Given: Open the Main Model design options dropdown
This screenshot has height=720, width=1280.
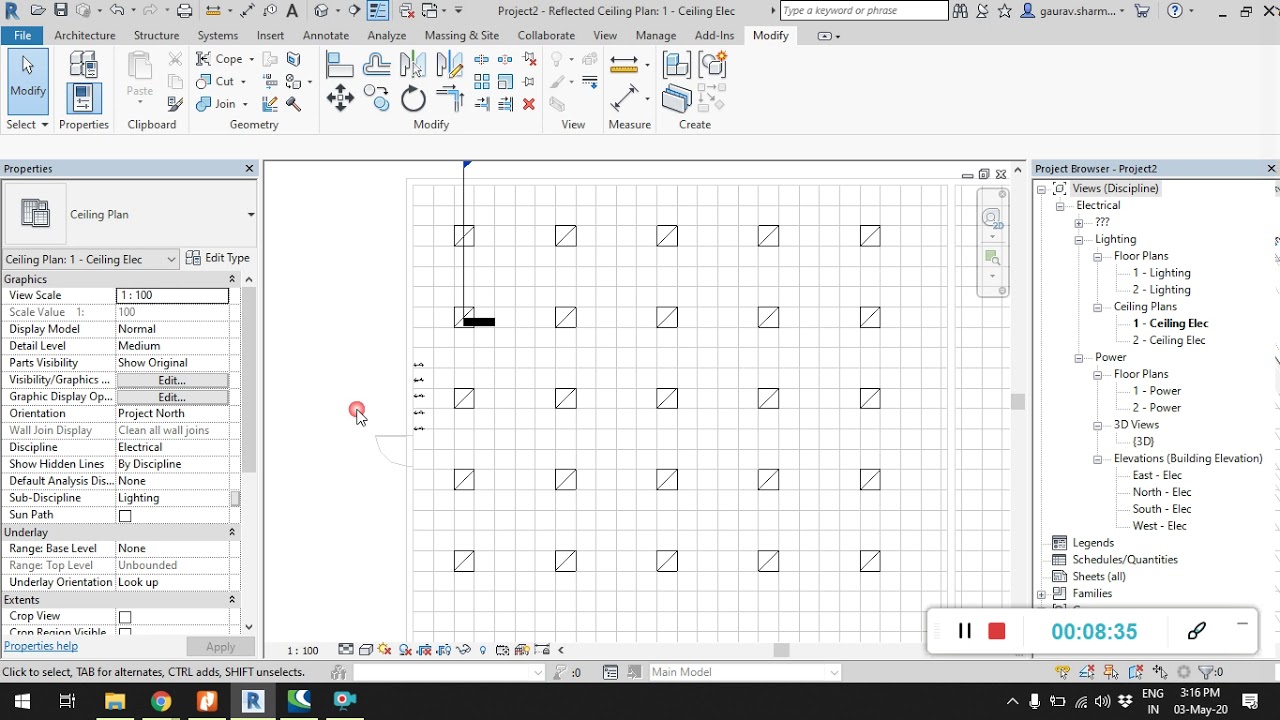Looking at the screenshot, I should [834, 672].
